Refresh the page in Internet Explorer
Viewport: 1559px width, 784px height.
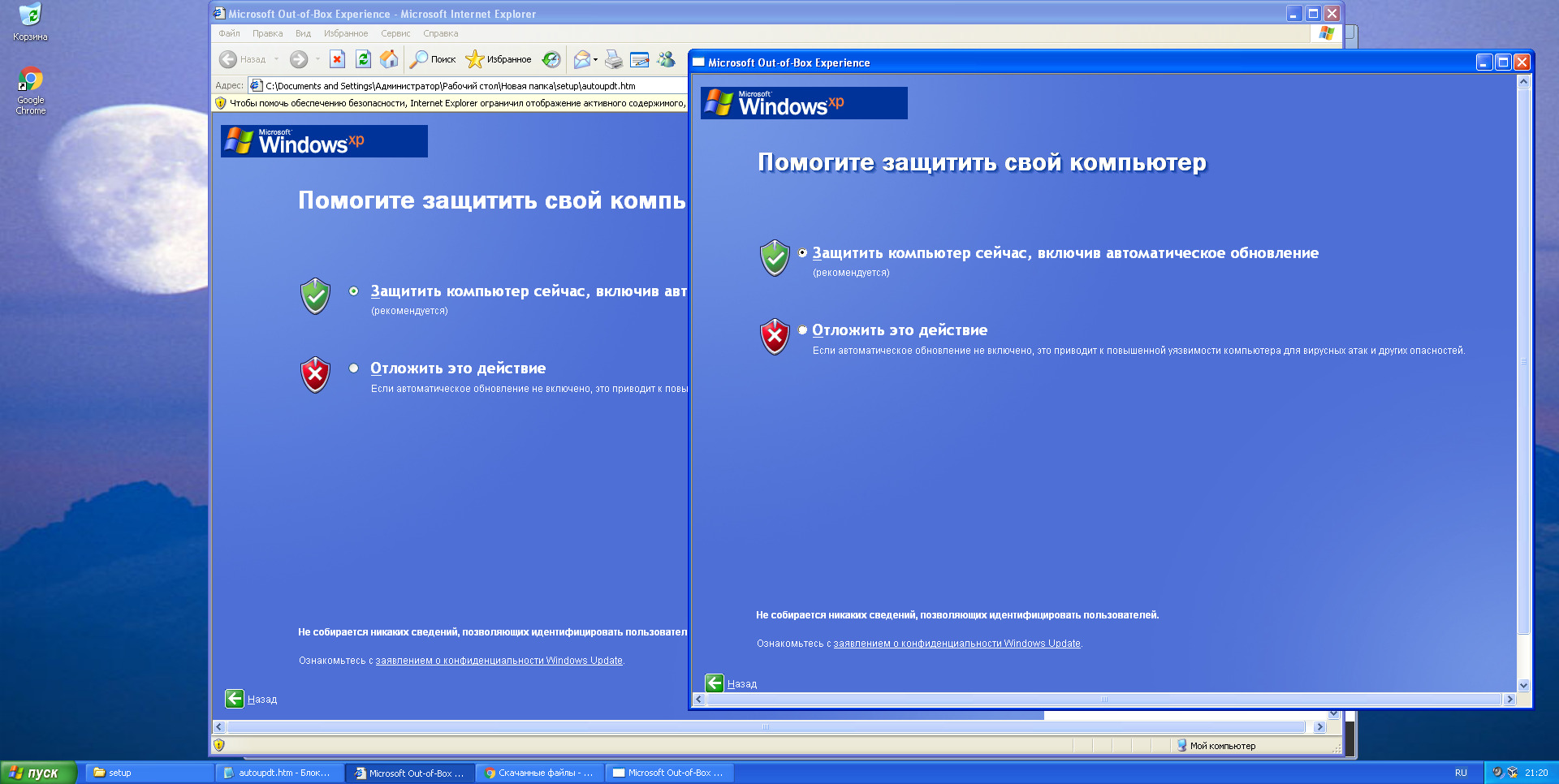click(364, 59)
